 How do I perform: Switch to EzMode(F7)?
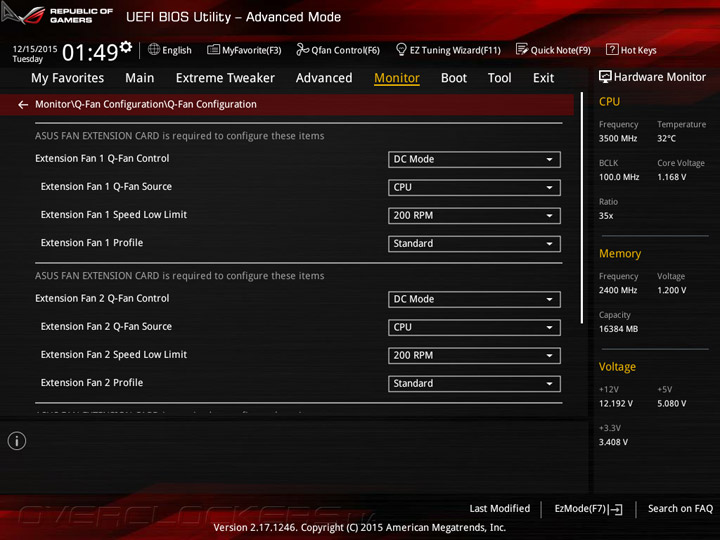589,509
